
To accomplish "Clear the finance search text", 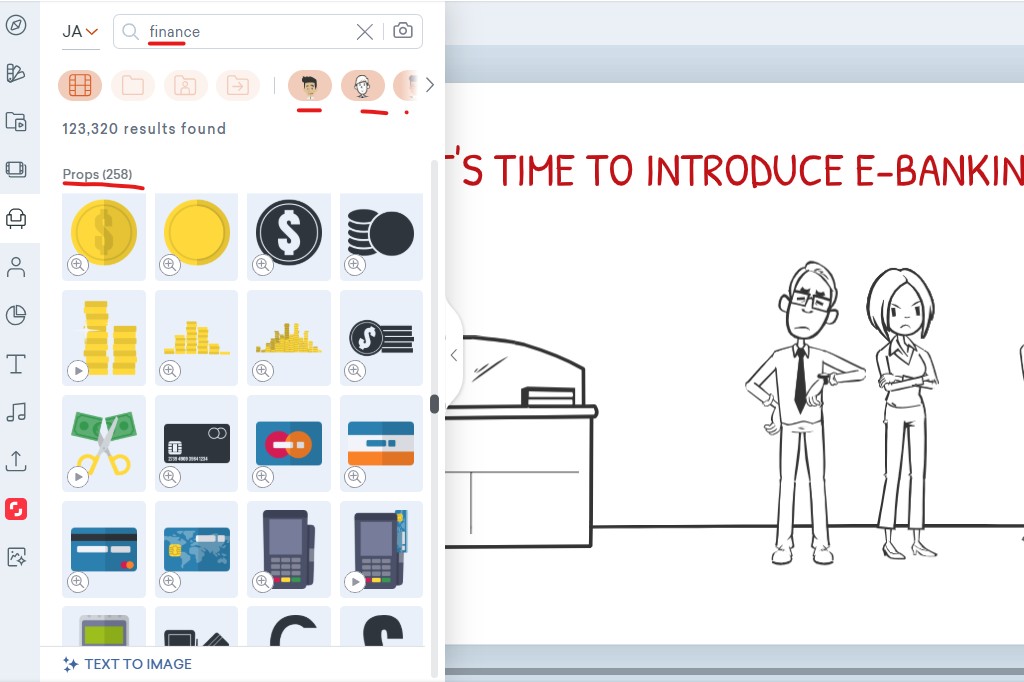I will click(365, 32).
